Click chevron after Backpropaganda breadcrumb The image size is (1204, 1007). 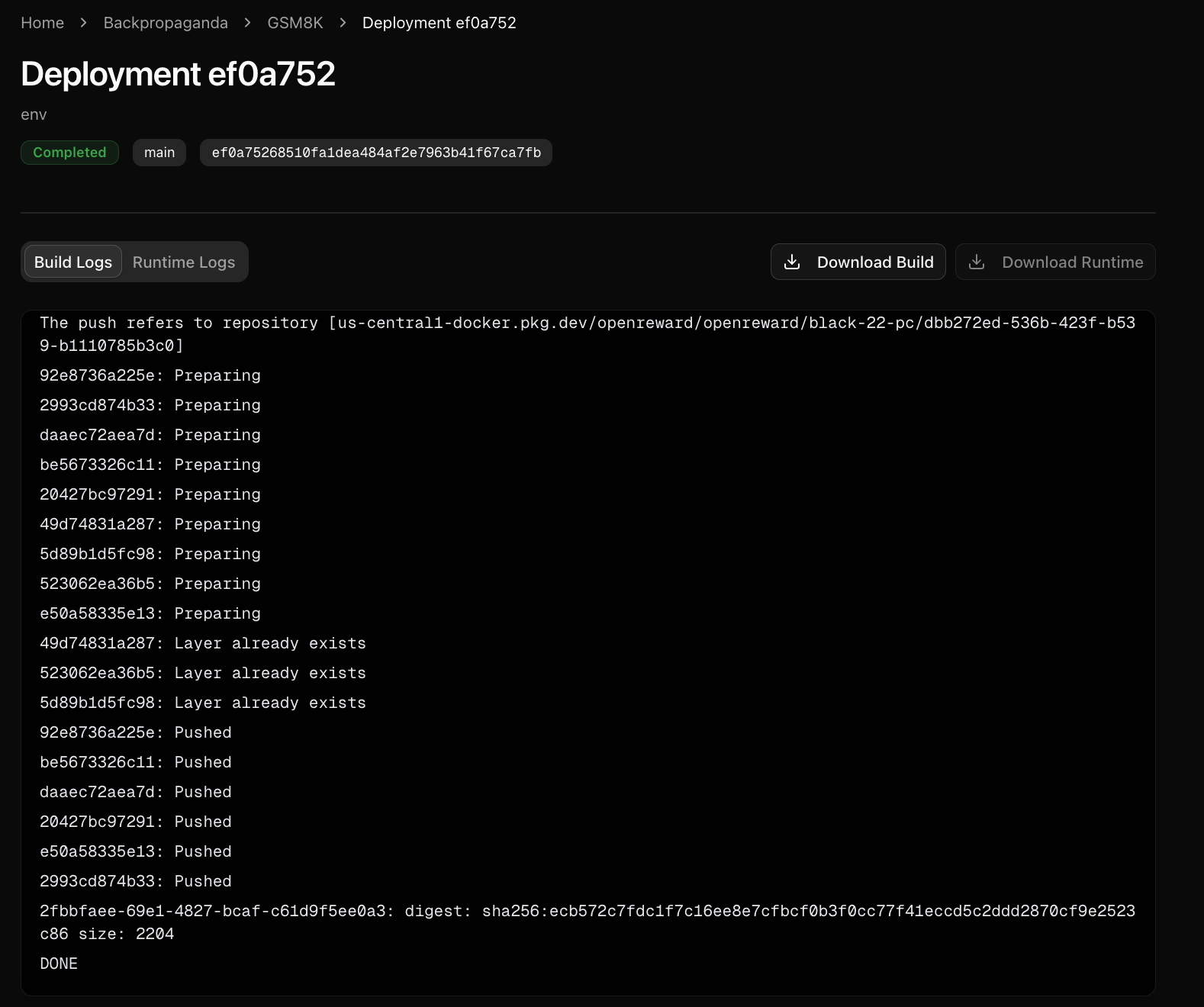247,23
